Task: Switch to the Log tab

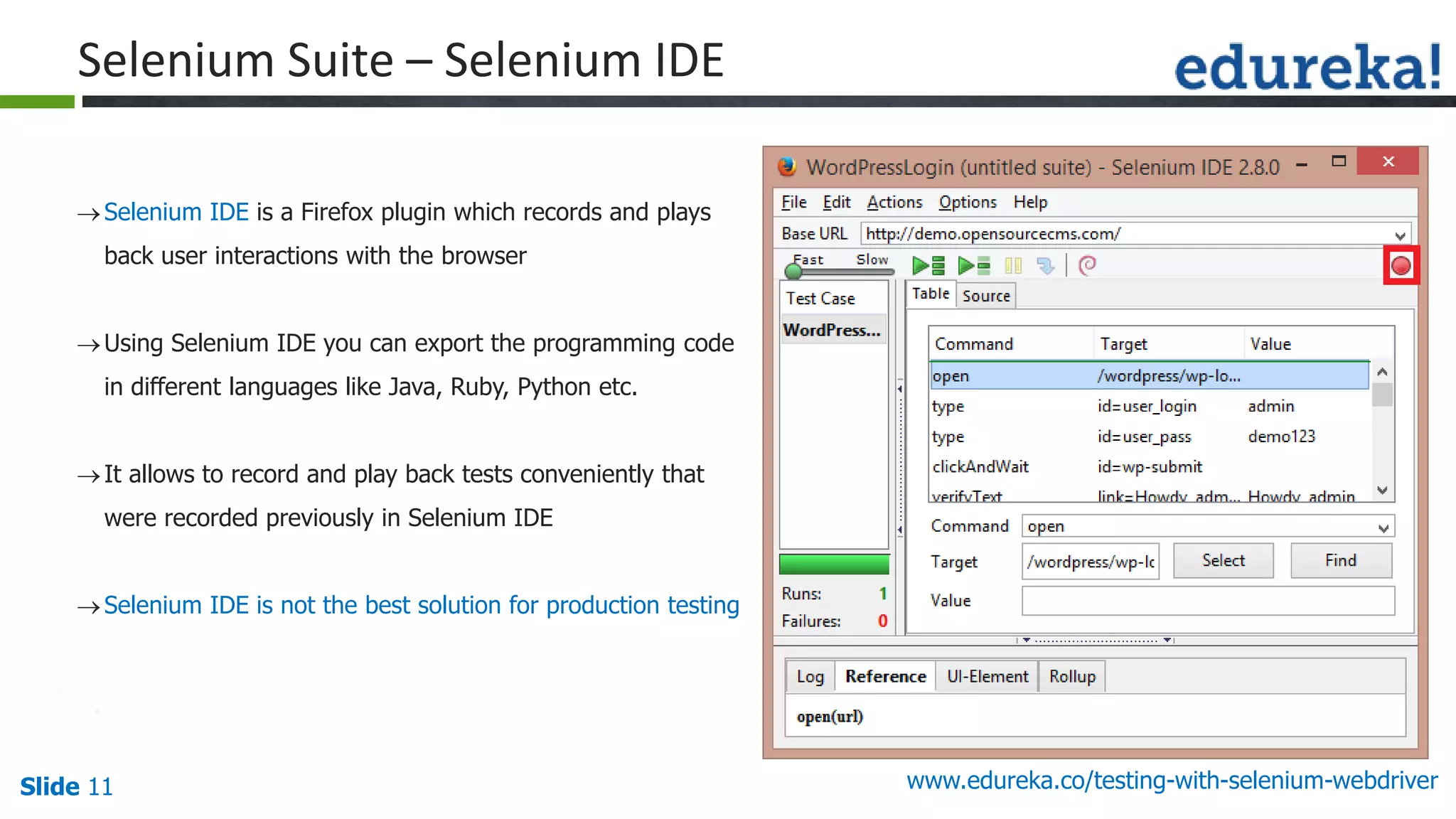Action: (810, 676)
